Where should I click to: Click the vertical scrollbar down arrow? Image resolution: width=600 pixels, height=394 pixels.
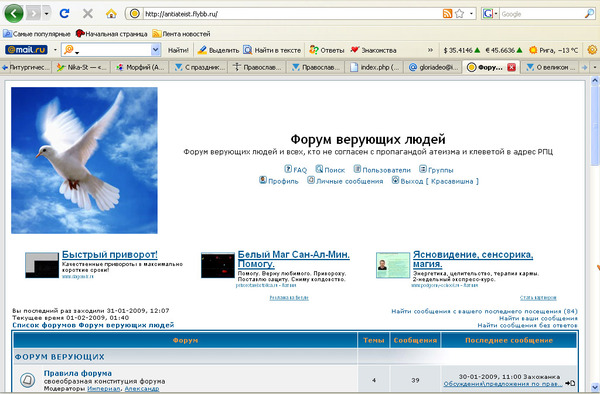pos(595,386)
